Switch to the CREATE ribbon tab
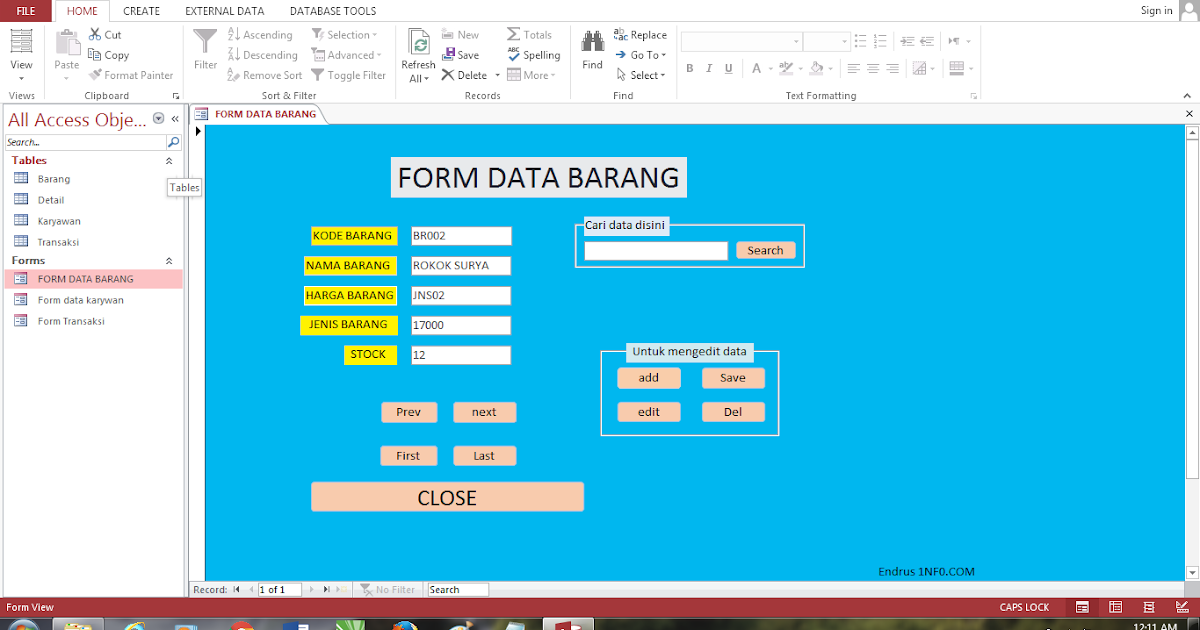The height and width of the screenshot is (630, 1200). point(141,11)
